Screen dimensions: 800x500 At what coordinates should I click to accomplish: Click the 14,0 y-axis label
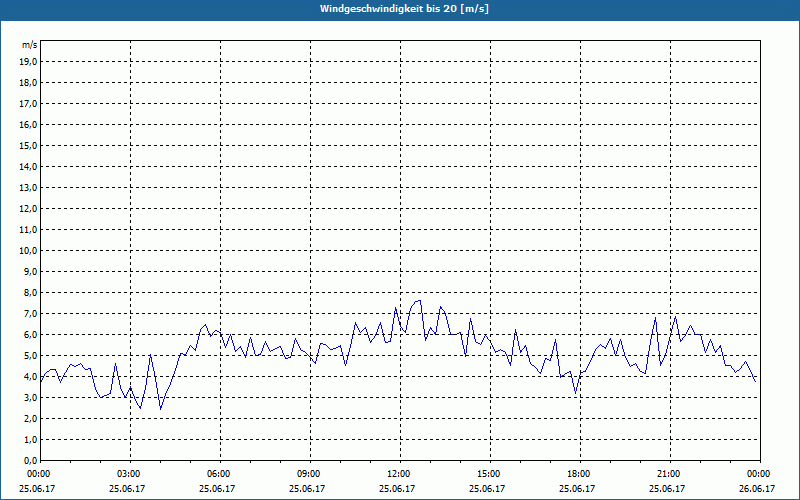pyautogui.click(x=29, y=167)
